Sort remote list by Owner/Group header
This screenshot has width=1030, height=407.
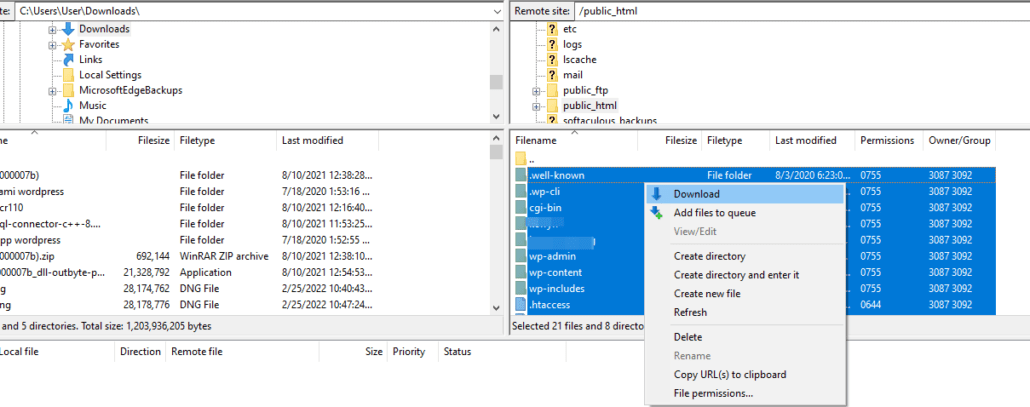click(959, 140)
